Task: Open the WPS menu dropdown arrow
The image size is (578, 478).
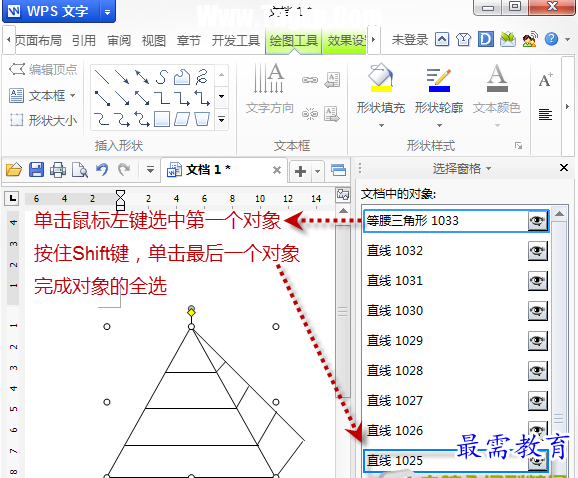Action: point(107,12)
